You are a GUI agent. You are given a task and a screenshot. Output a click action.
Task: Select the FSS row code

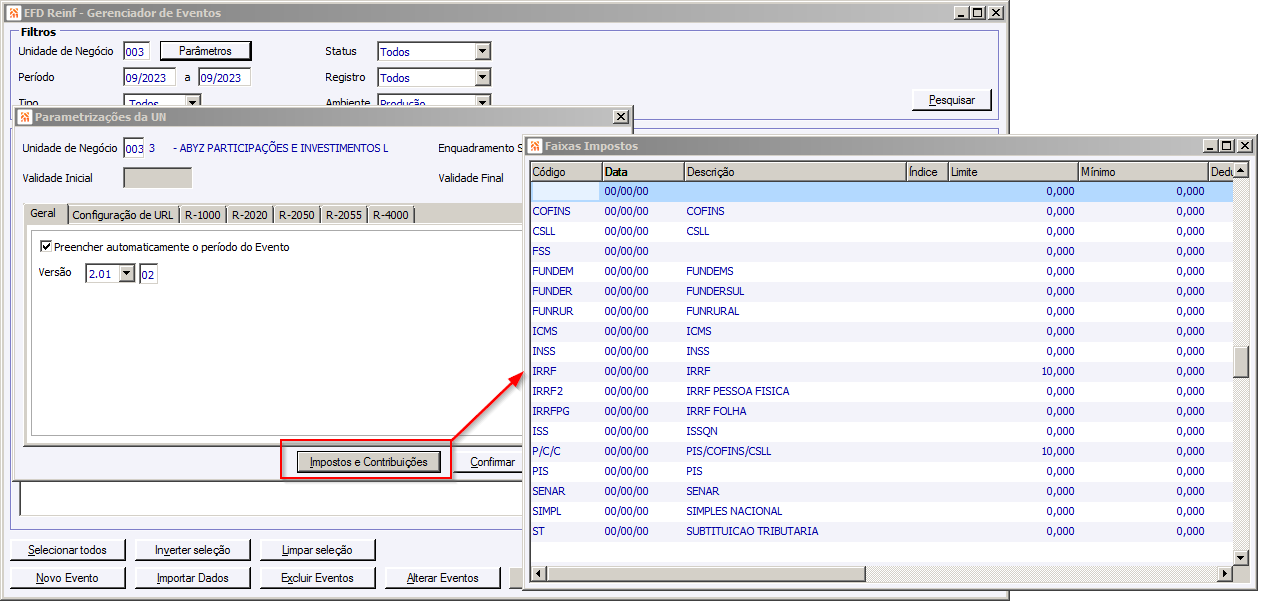pos(543,251)
